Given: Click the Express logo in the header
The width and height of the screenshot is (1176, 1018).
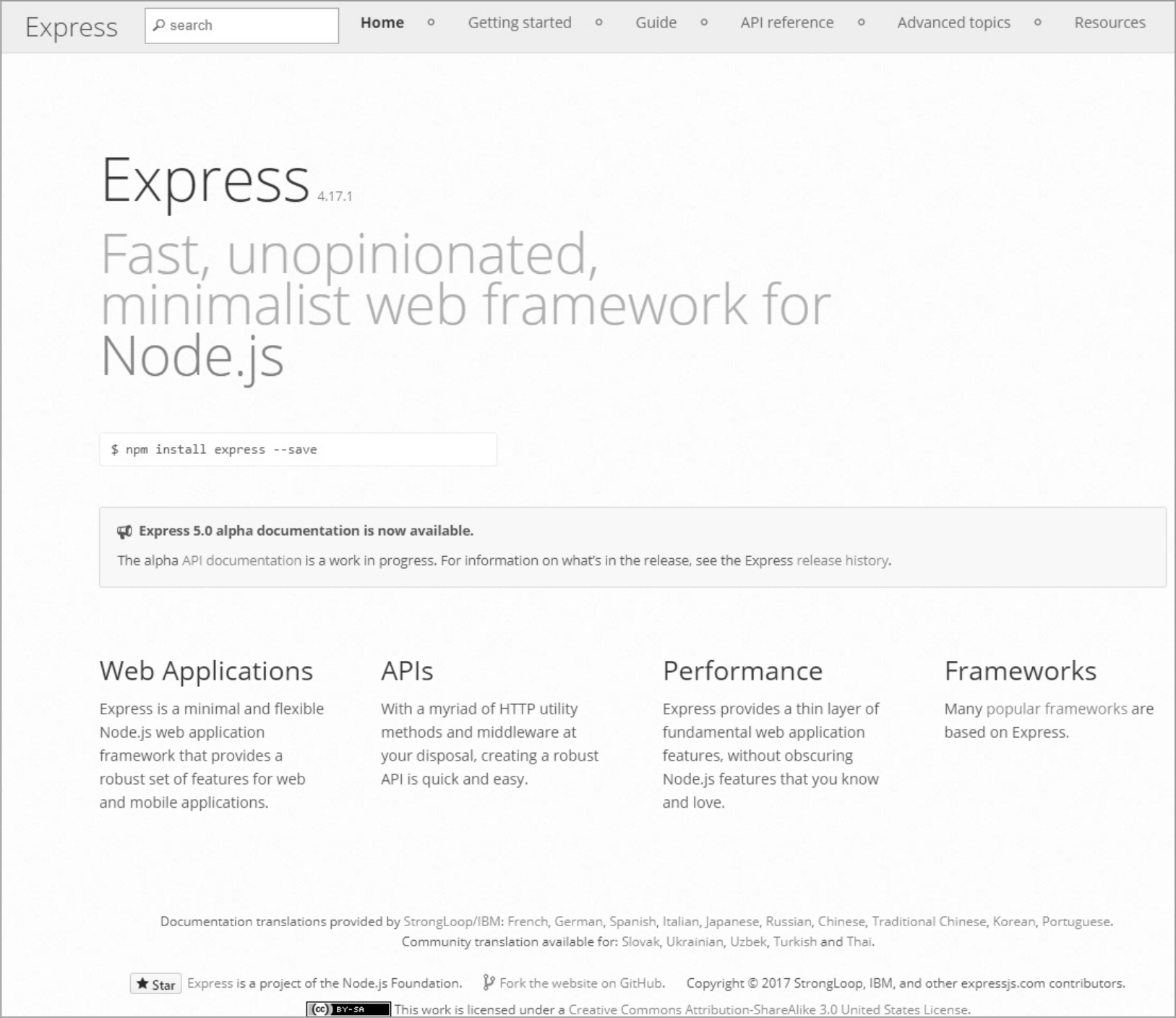Looking at the screenshot, I should [x=71, y=27].
